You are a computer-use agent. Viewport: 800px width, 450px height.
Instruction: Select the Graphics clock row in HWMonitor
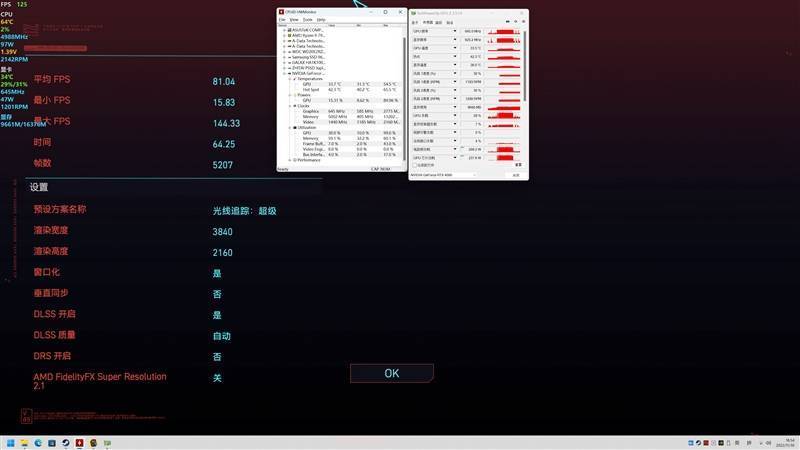point(350,111)
